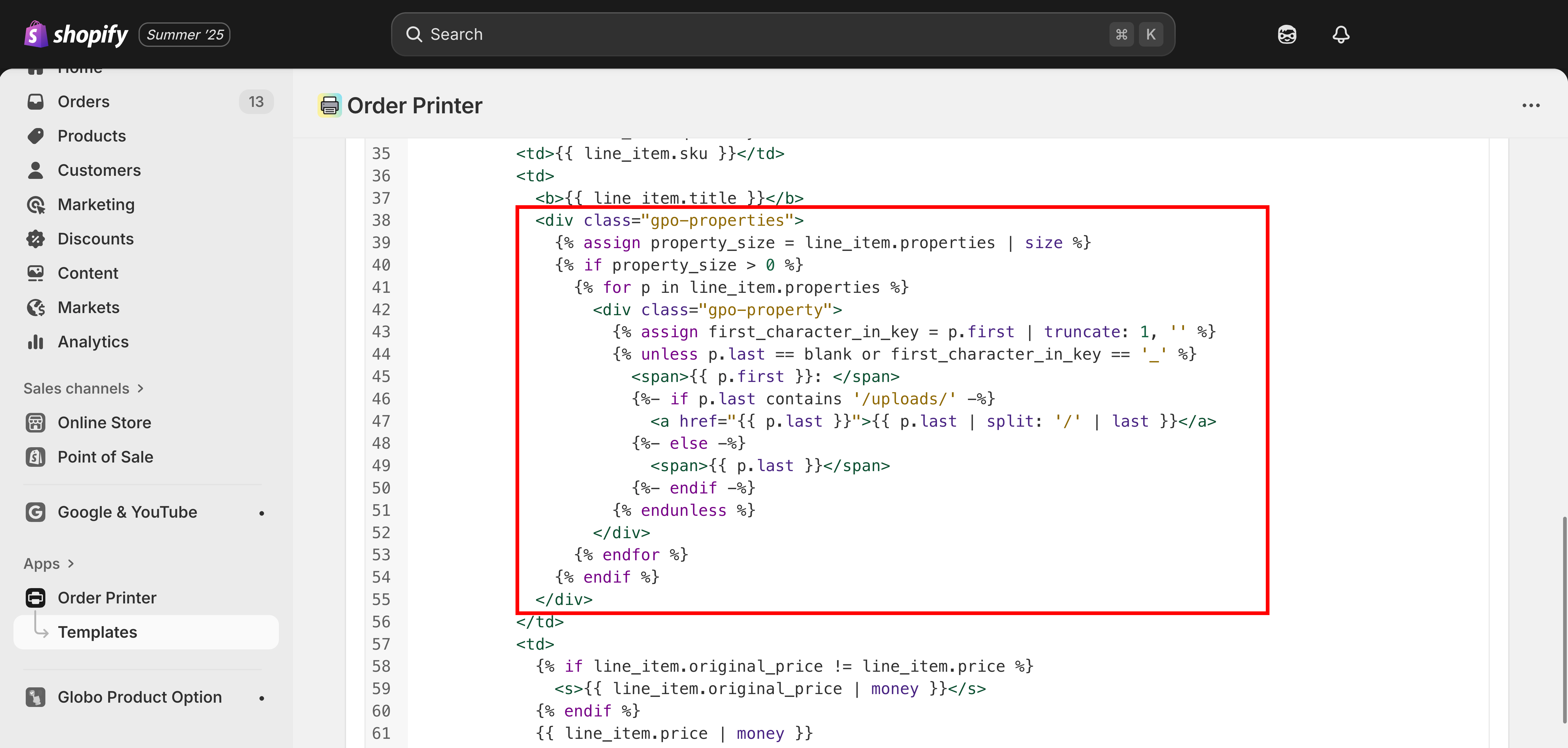This screenshot has width=1568, height=748.
Task: Click the Discounts badge icon
Action: point(36,239)
